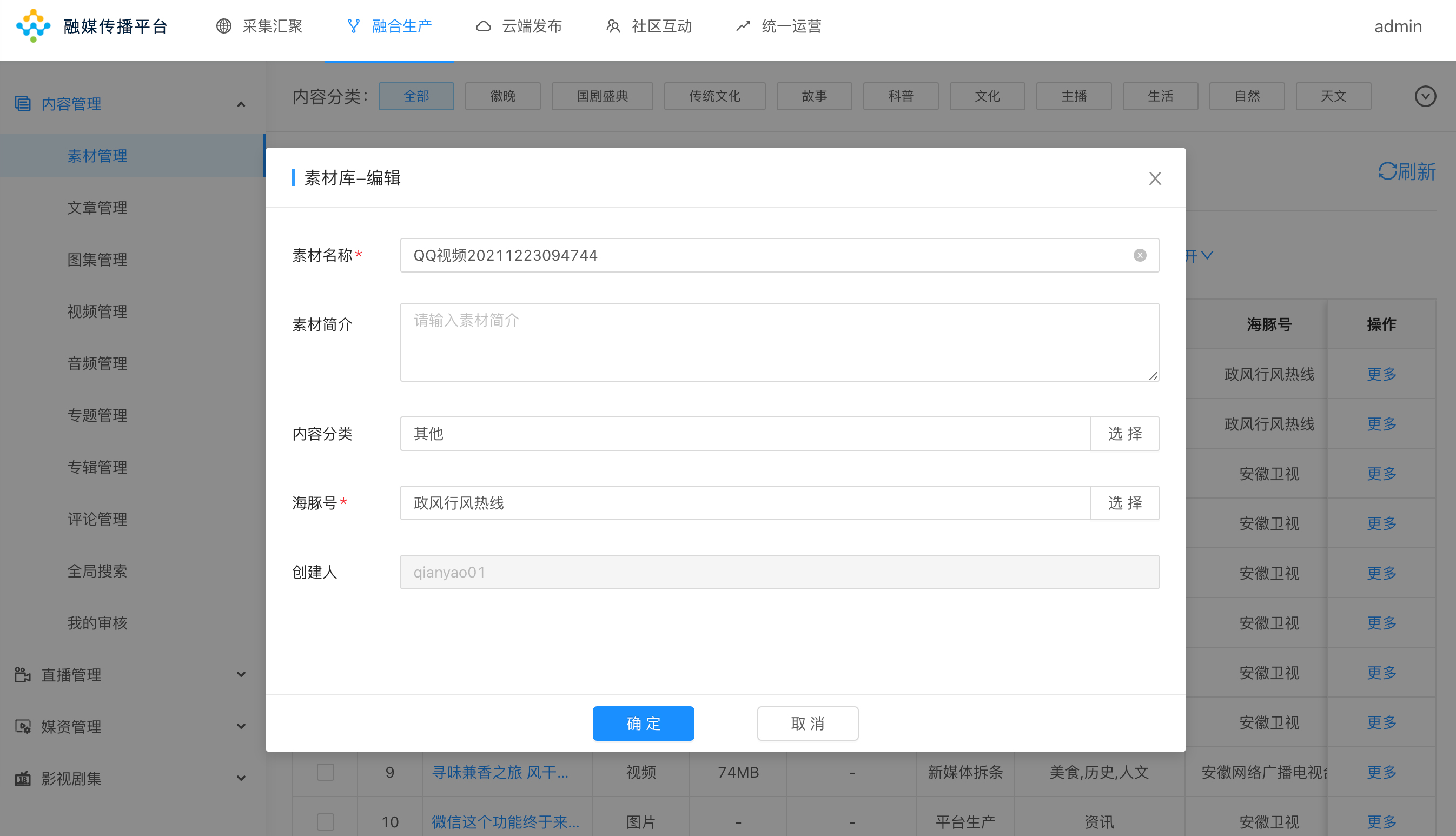Click the 确定 button in the dialog

[643, 724]
